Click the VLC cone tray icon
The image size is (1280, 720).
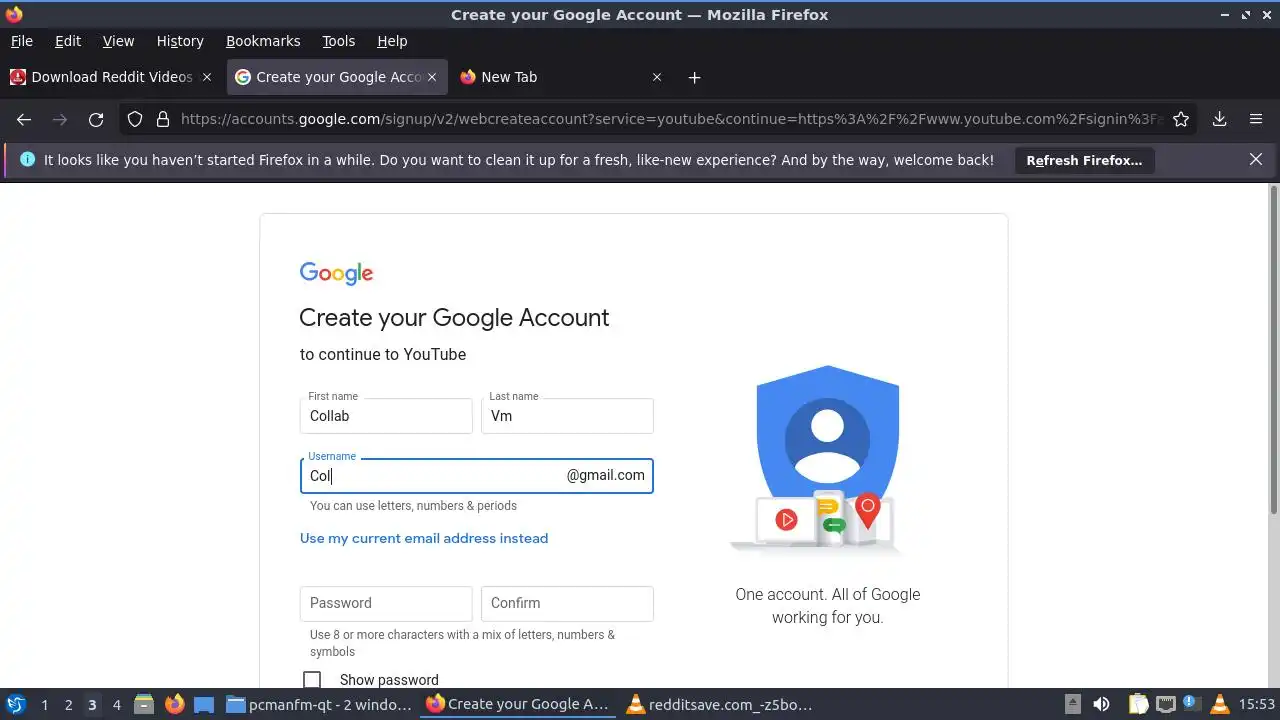[1219, 704]
